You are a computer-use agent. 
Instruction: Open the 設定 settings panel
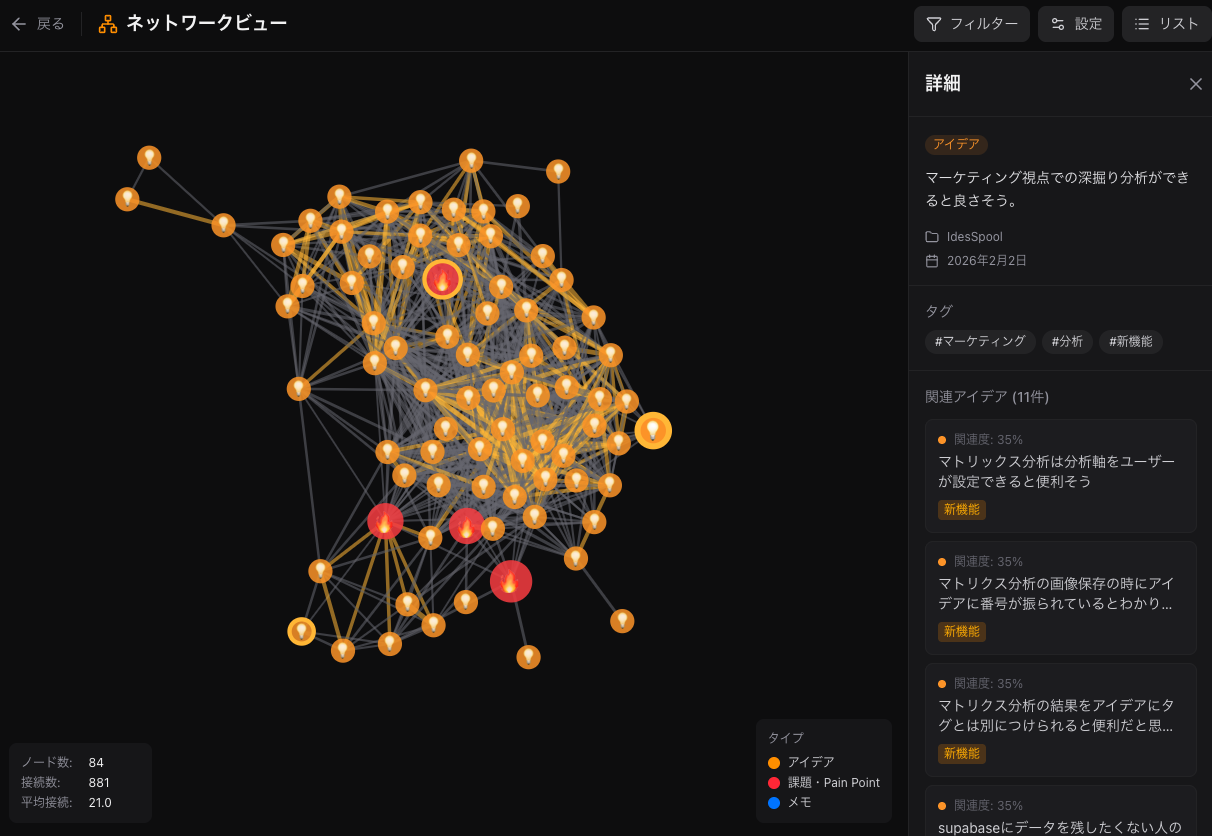click(1075, 24)
